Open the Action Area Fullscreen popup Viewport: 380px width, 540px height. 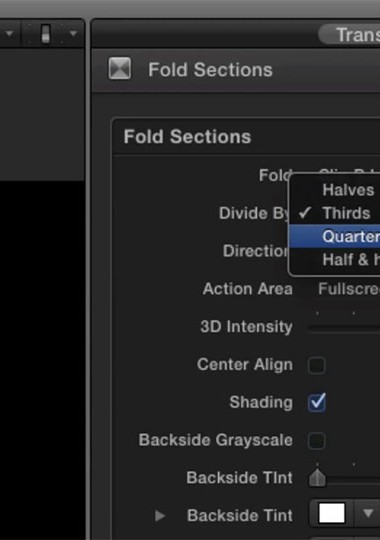[x=349, y=289]
